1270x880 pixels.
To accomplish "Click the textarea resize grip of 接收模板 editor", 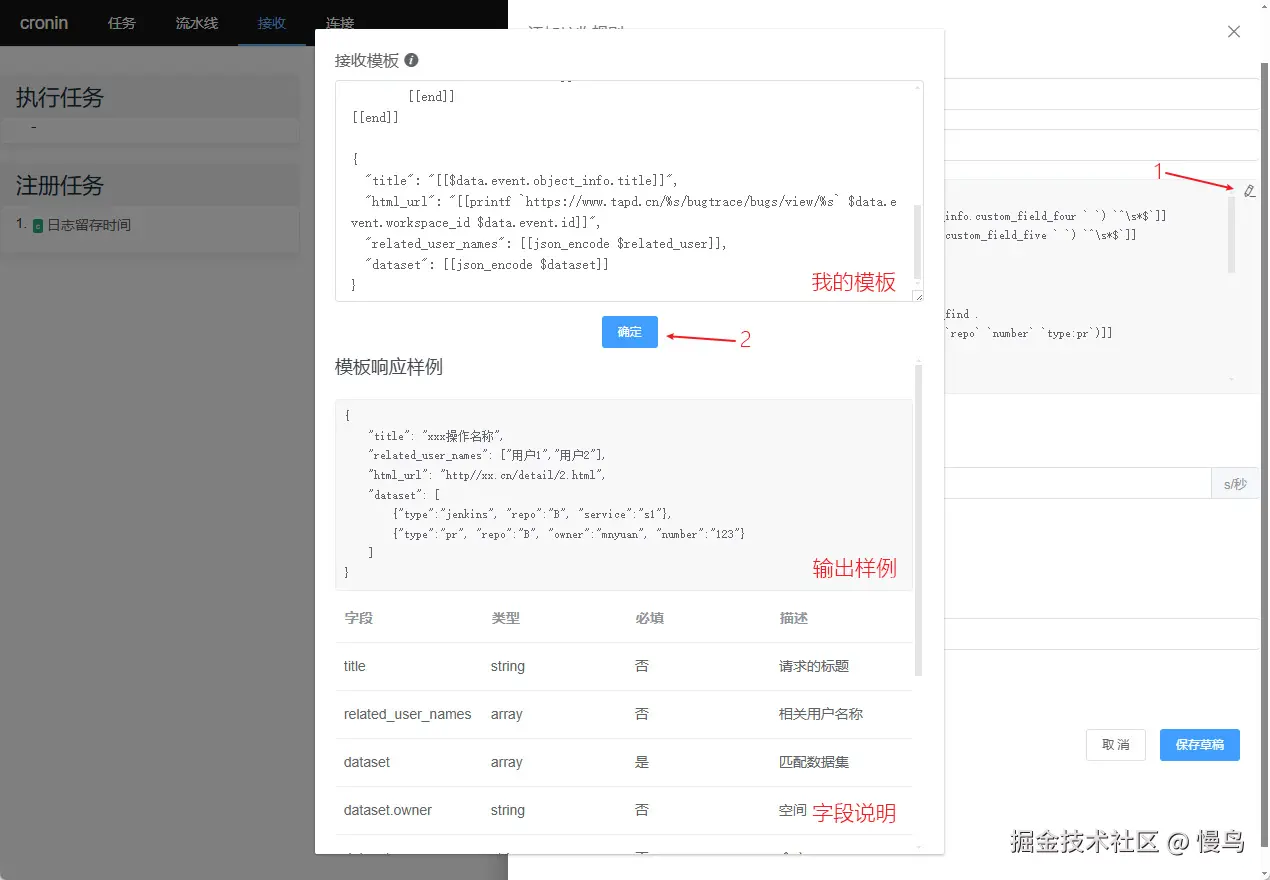I will [x=918, y=296].
